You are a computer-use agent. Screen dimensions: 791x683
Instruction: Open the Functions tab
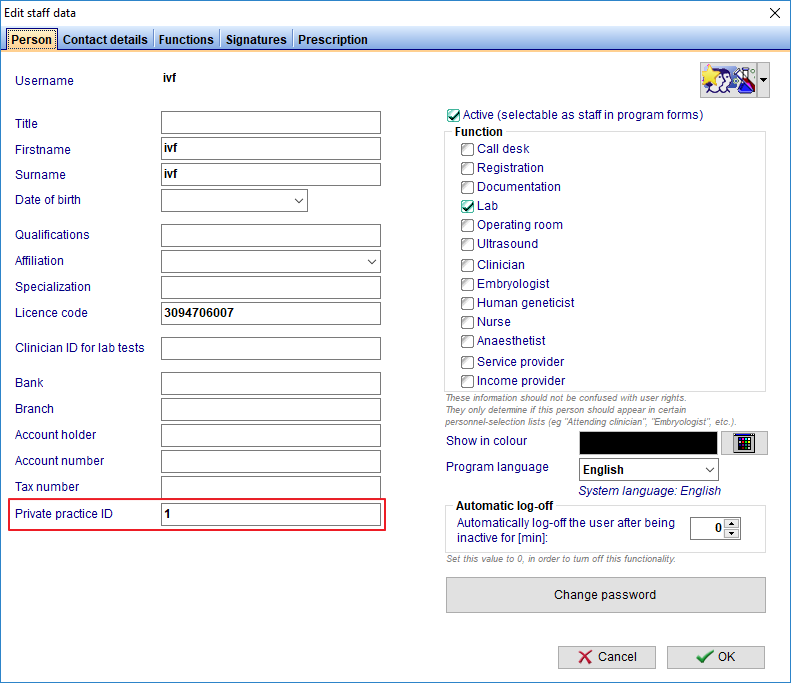click(x=186, y=39)
